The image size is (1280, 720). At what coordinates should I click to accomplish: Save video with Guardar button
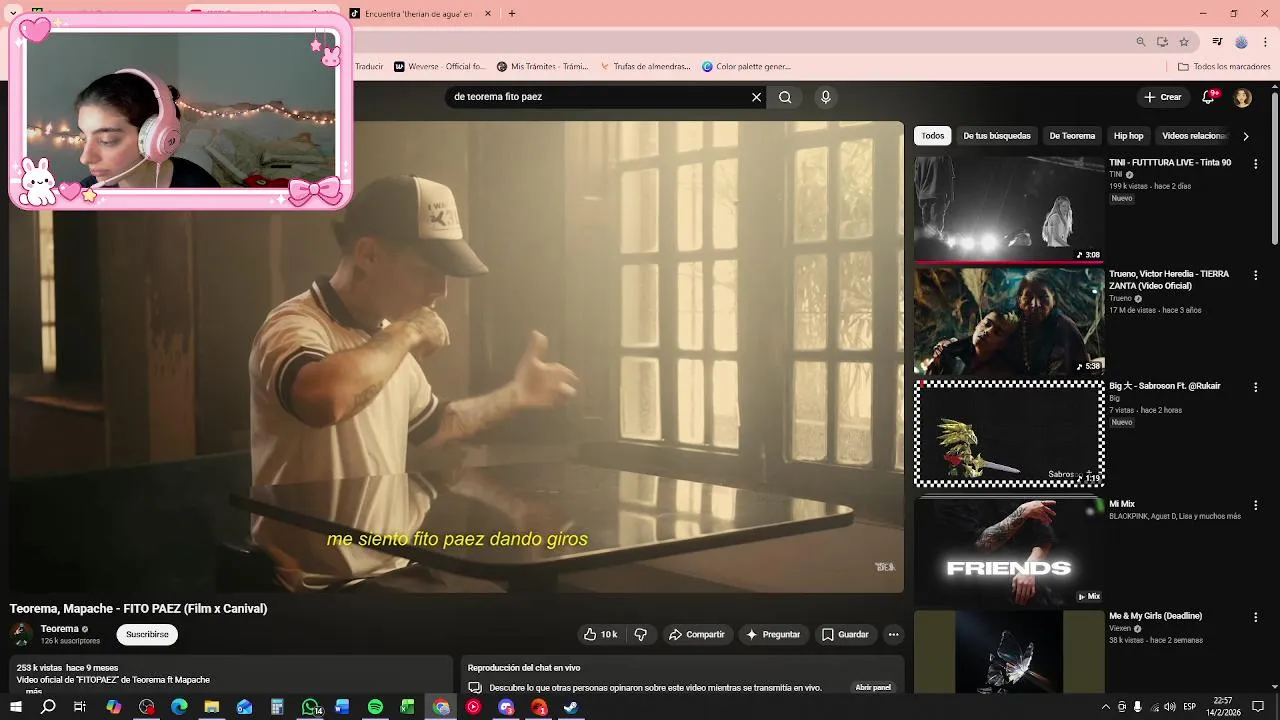[845, 634]
